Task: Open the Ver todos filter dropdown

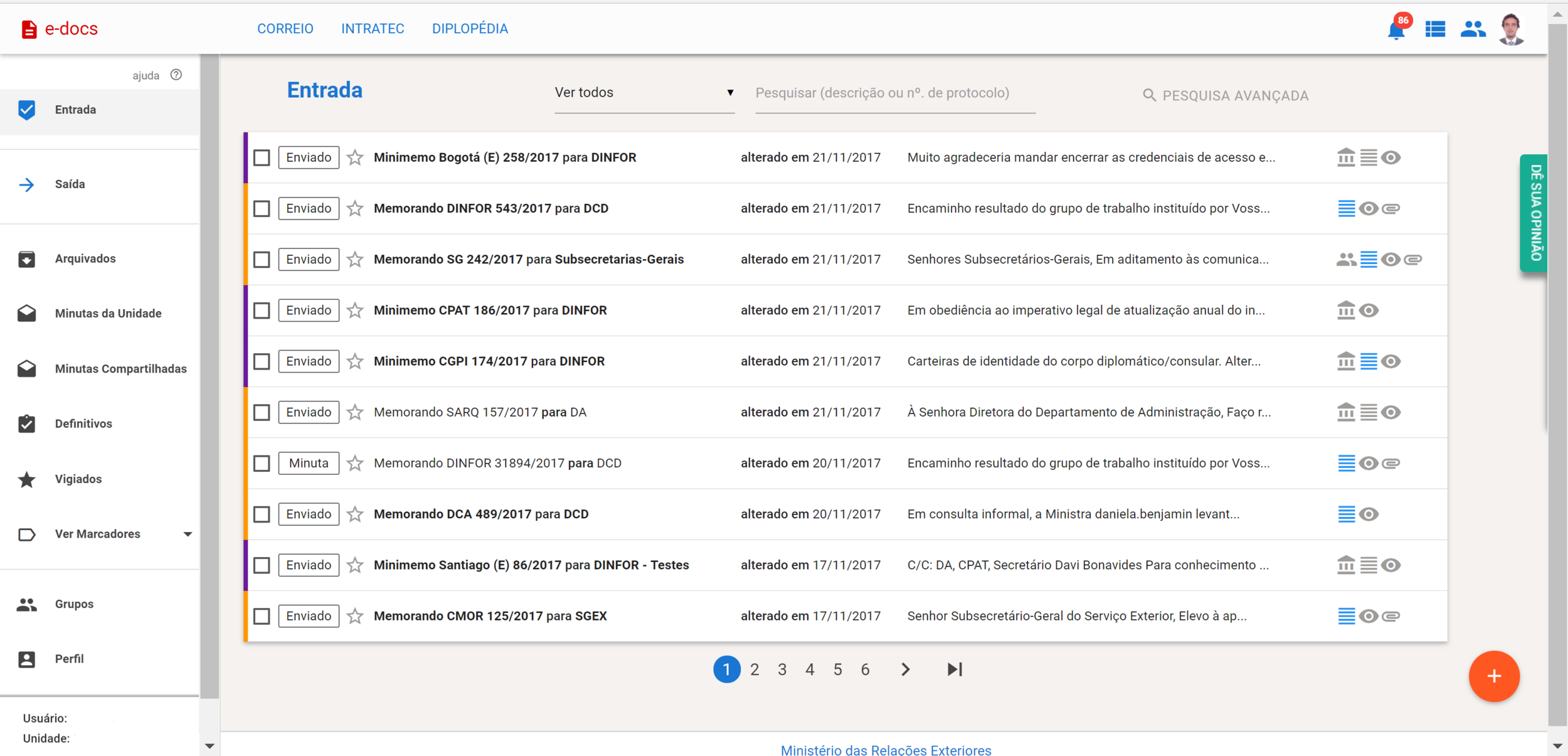Action: click(644, 93)
